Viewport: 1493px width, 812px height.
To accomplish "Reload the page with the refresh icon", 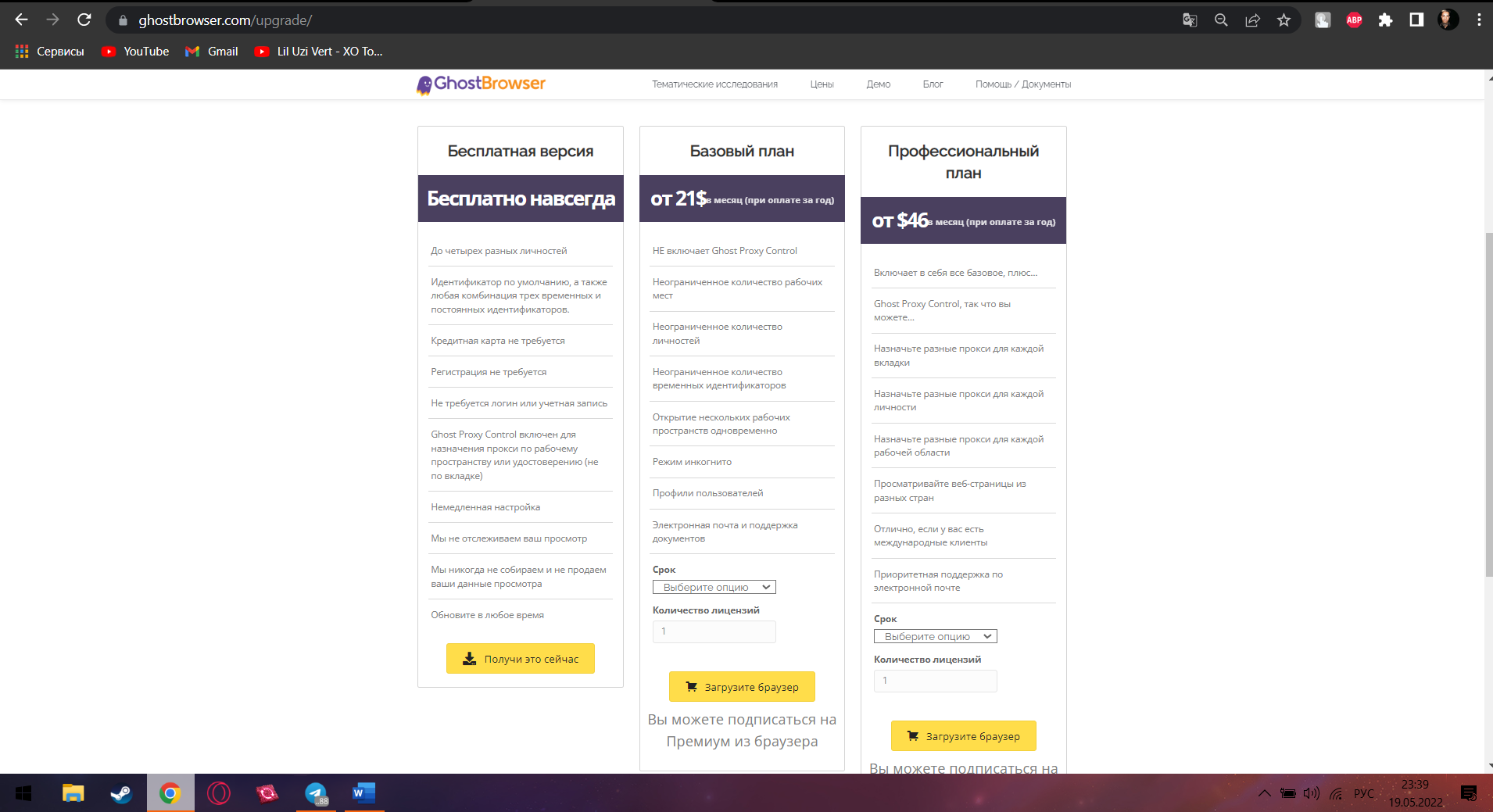I will pyautogui.click(x=84, y=20).
